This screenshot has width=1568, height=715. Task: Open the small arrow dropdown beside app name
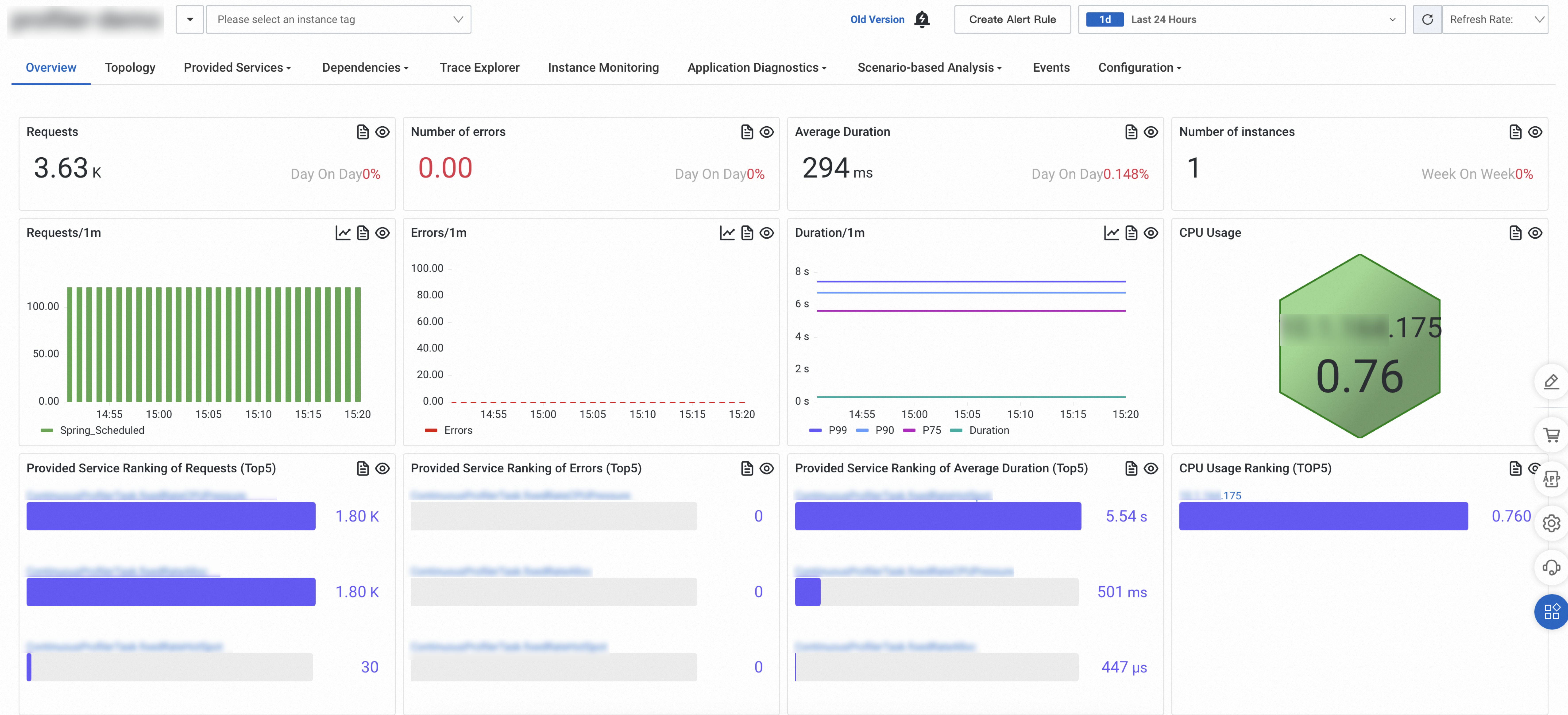[190, 19]
